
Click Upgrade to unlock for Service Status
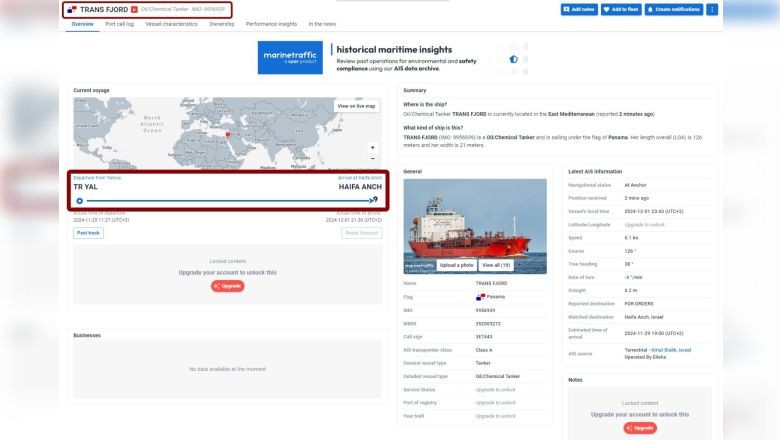pyautogui.click(x=495, y=390)
